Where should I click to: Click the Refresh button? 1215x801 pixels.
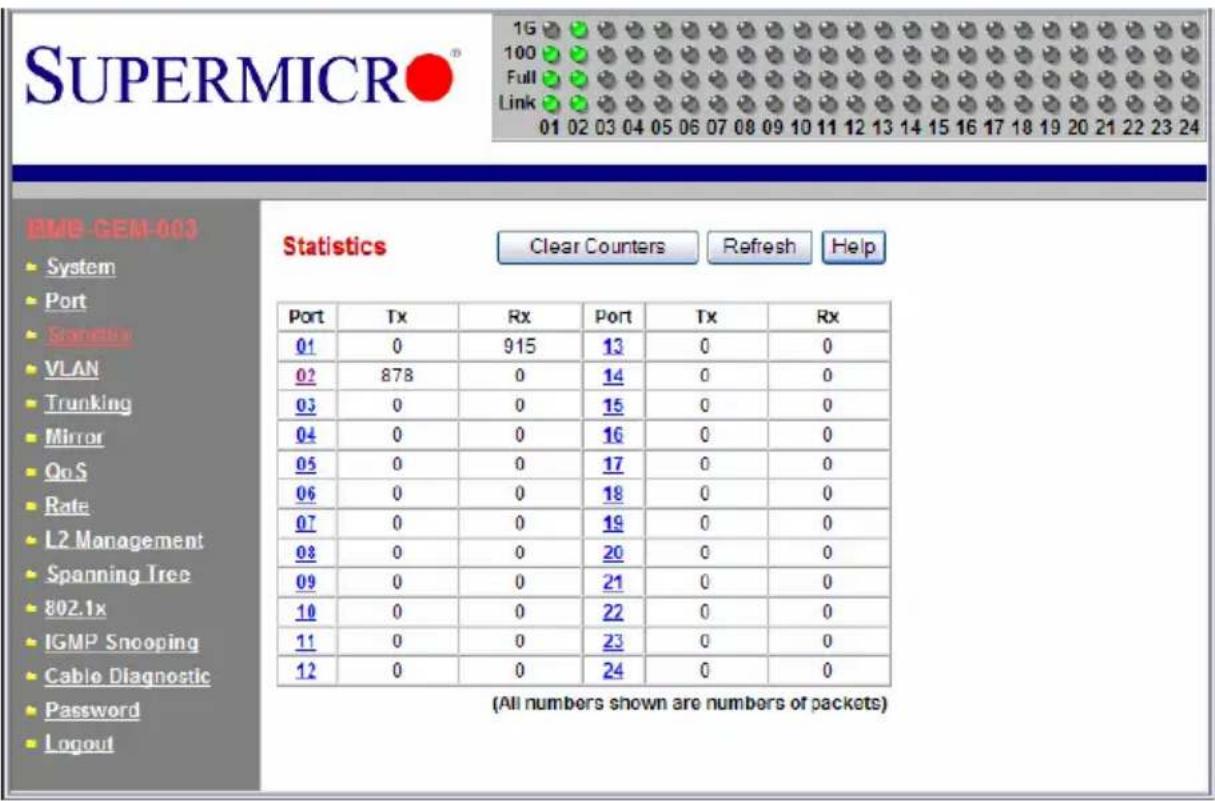(760, 247)
